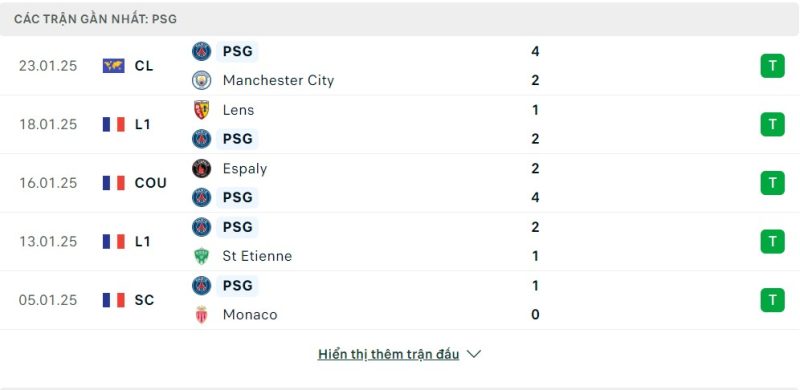
Task: Click the Manchester City club crest
Action: point(202,80)
